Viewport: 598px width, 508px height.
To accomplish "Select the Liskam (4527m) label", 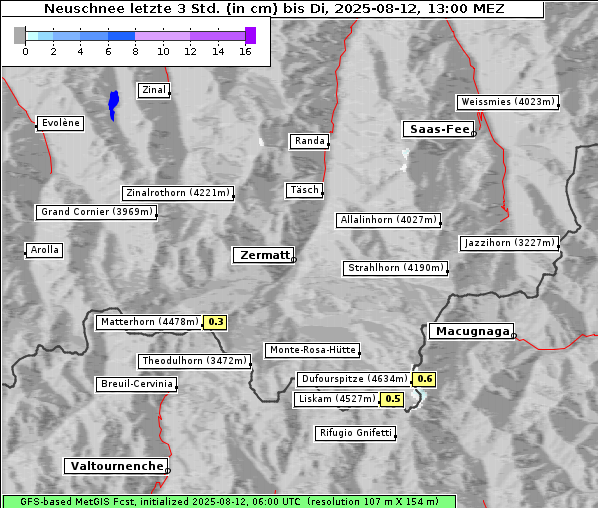I will point(337,399).
